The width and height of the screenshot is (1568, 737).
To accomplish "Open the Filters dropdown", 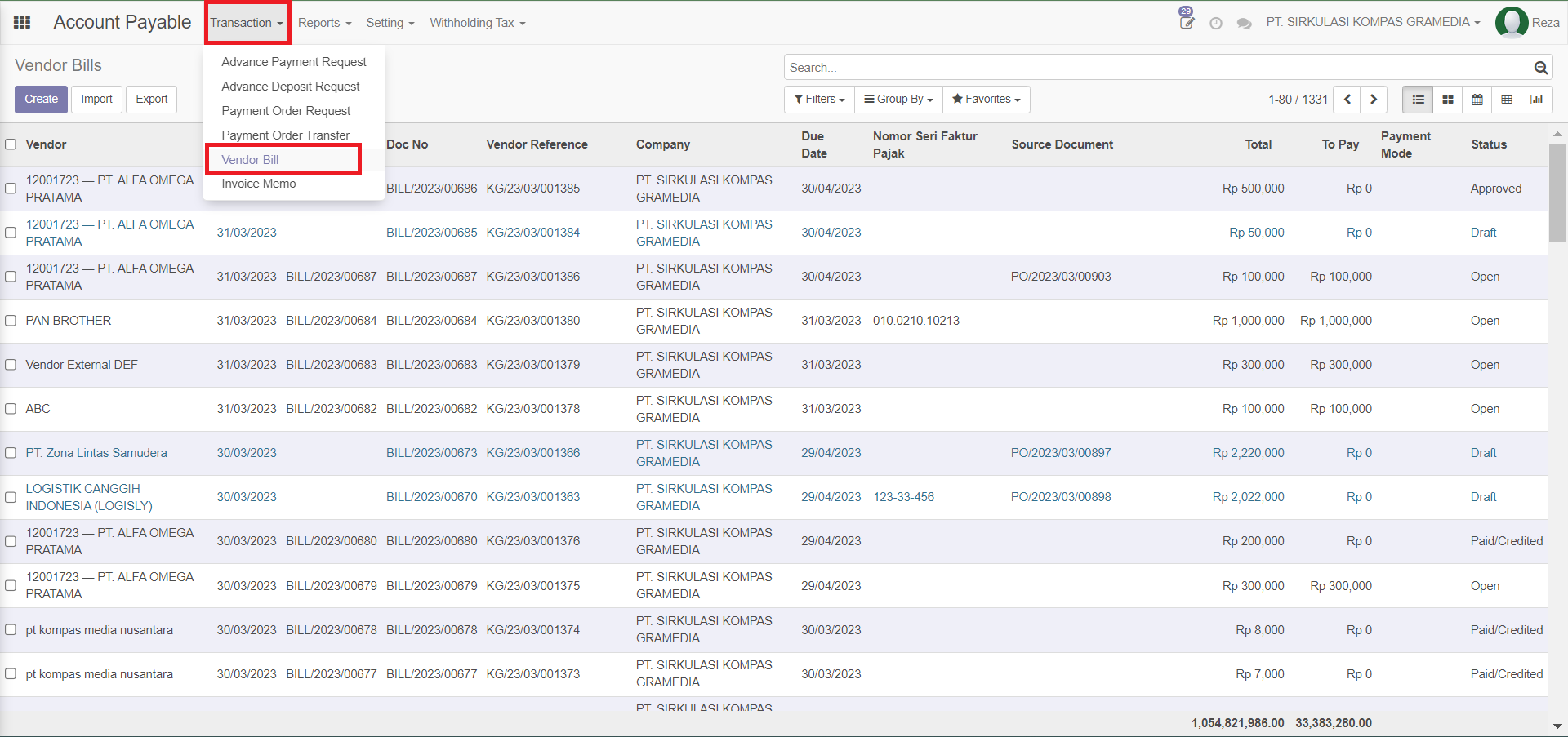I will (x=819, y=100).
